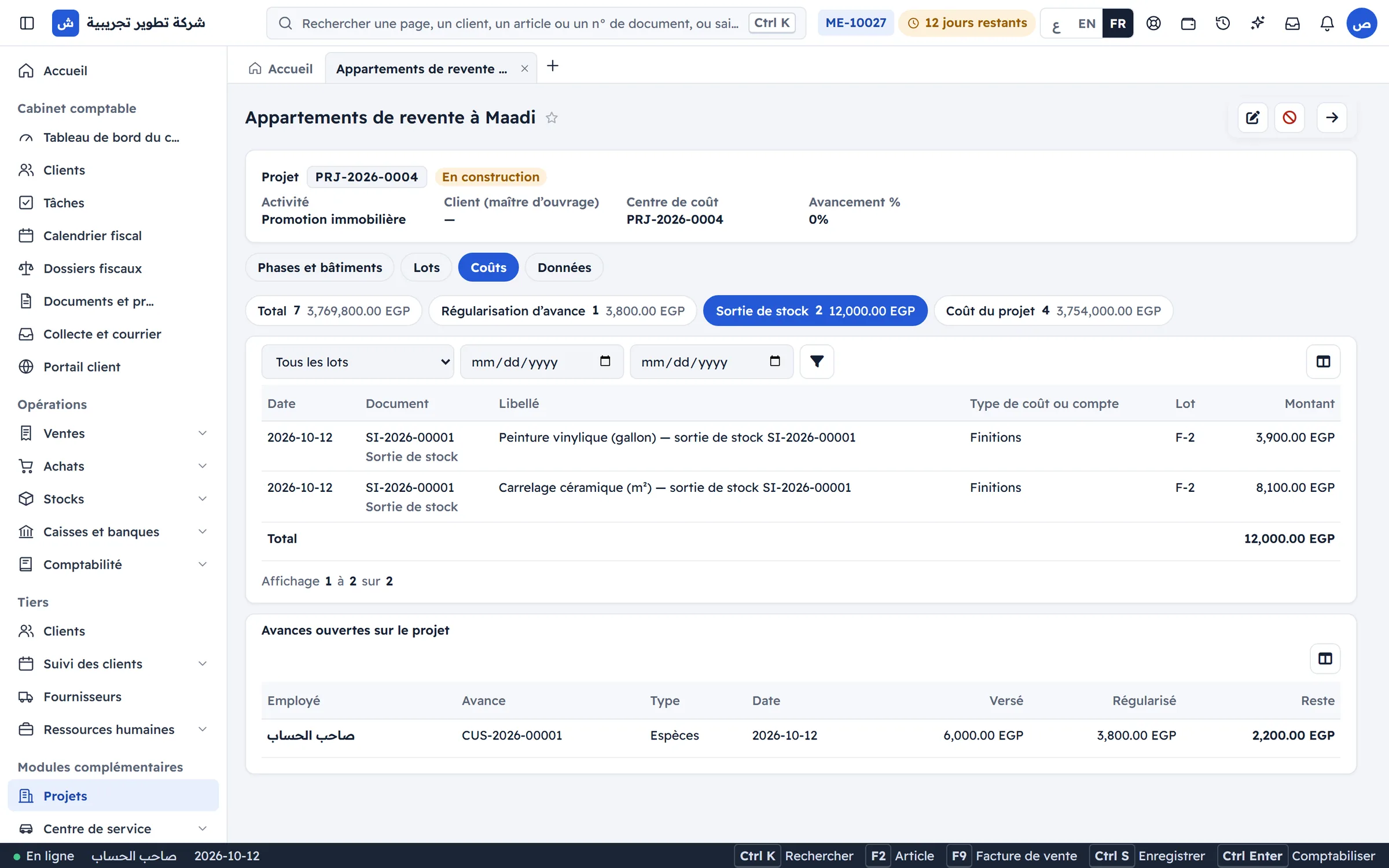Select the FR language option

tap(1118, 23)
